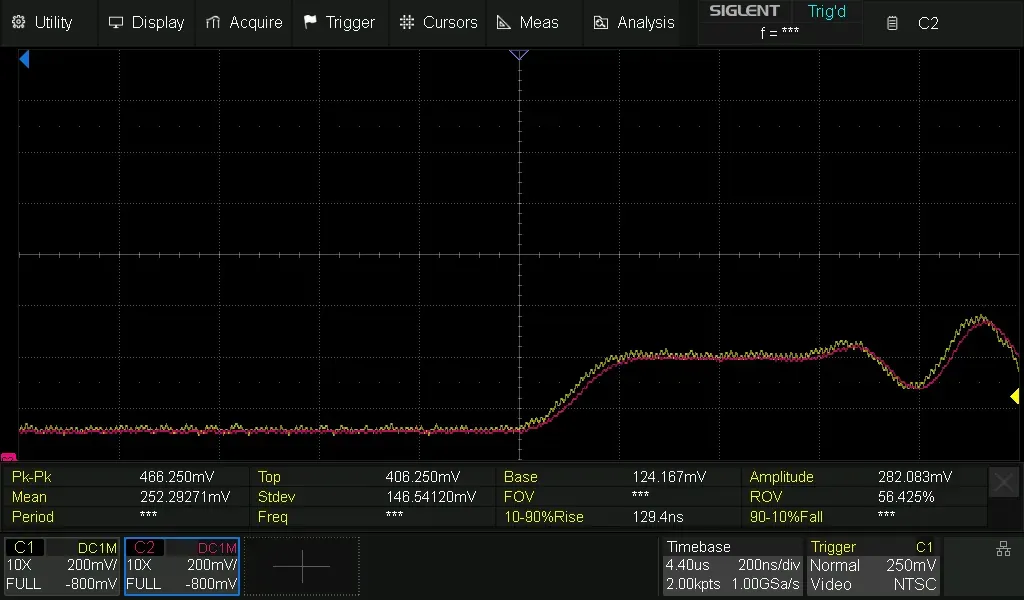Image resolution: width=1024 pixels, height=600 pixels.
Task: Click the yellow trigger level arrow on right edge
Action: click(1014, 397)
